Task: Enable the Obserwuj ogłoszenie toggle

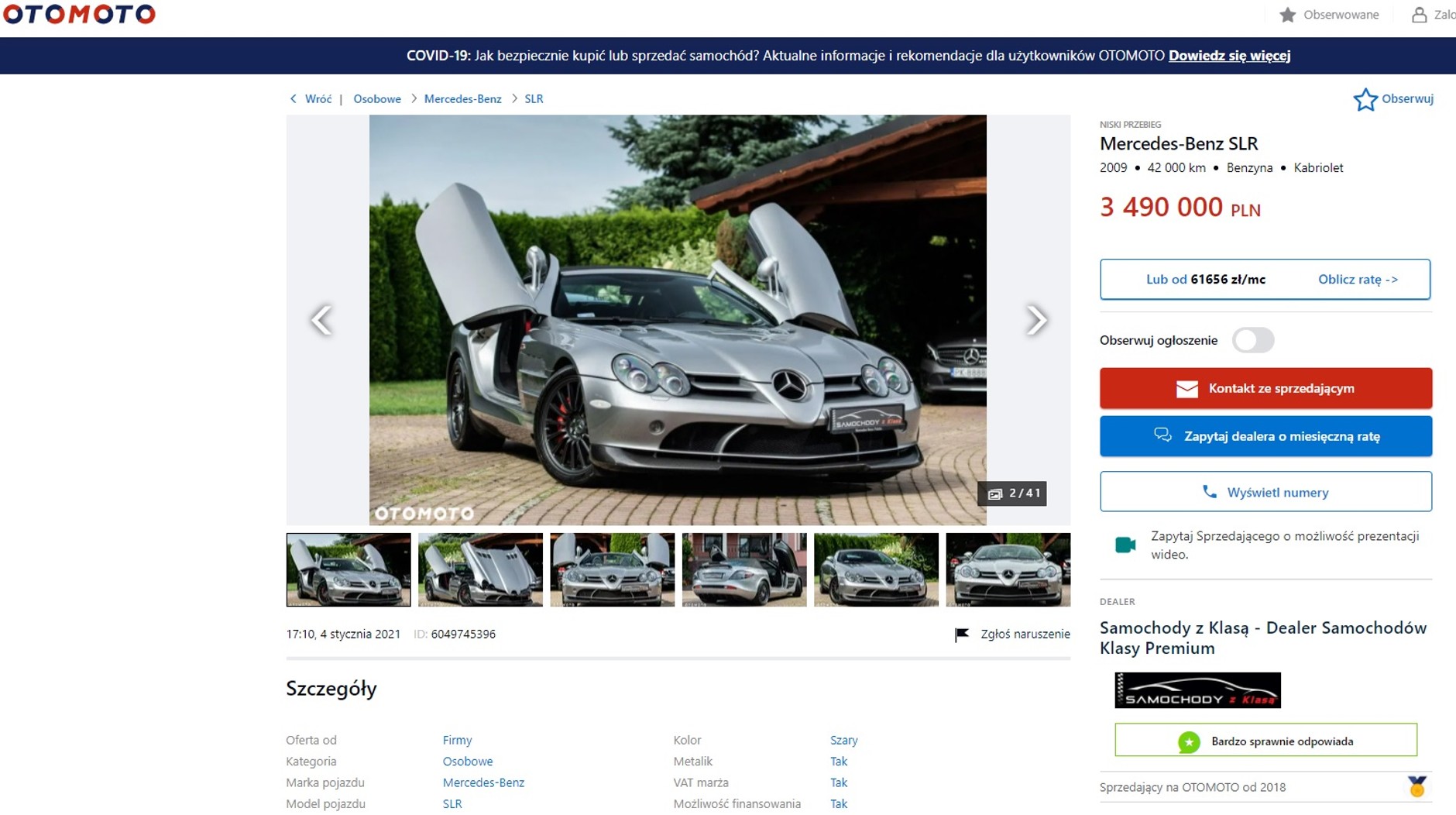Action: point(1255,340)
